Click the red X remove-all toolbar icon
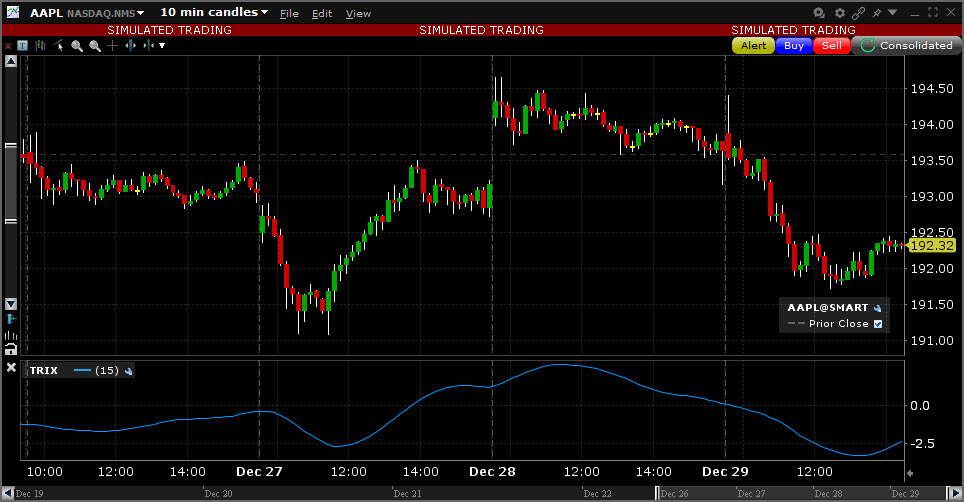Viewport: 964px width, 502px height. click(x=8, y=46)
